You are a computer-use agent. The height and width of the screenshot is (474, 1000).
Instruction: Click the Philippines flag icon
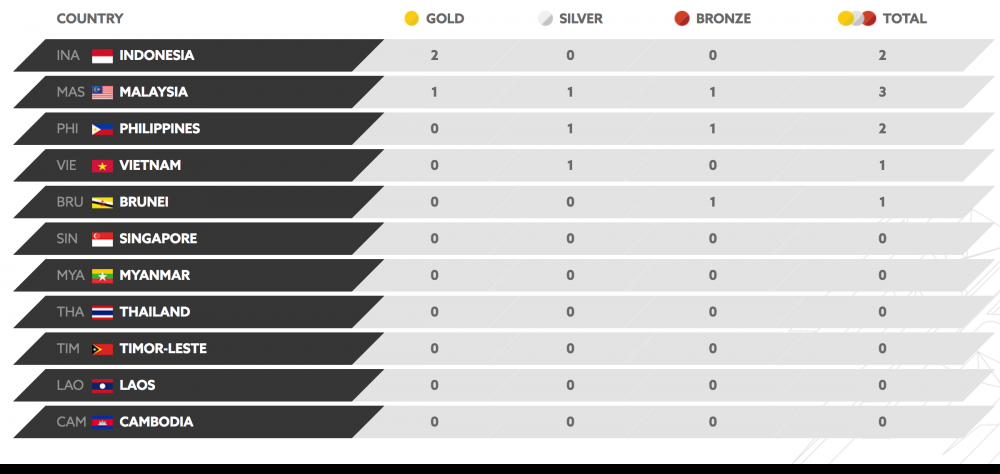coord(102,129)
